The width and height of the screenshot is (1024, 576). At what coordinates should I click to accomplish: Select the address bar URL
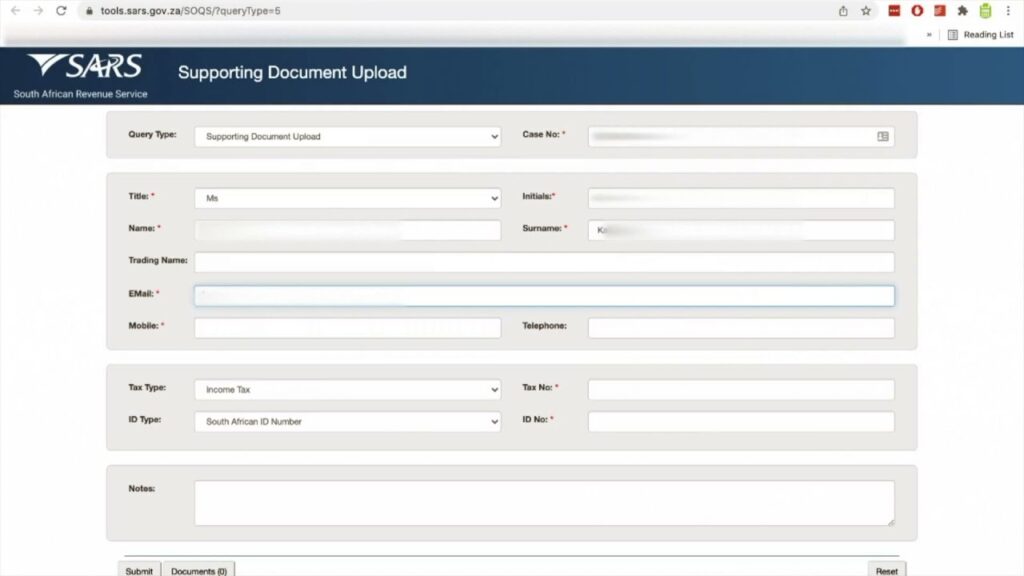coord(190,10)
